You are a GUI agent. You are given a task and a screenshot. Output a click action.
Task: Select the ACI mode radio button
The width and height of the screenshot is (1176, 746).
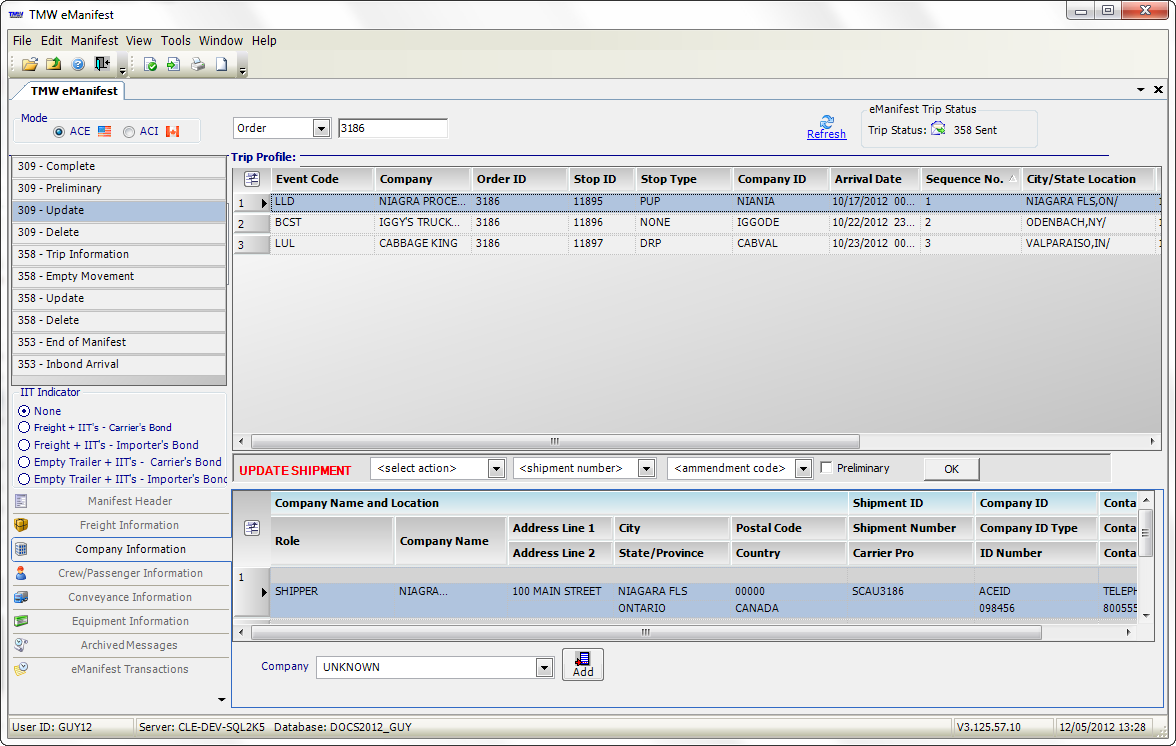tap(129, 132)
